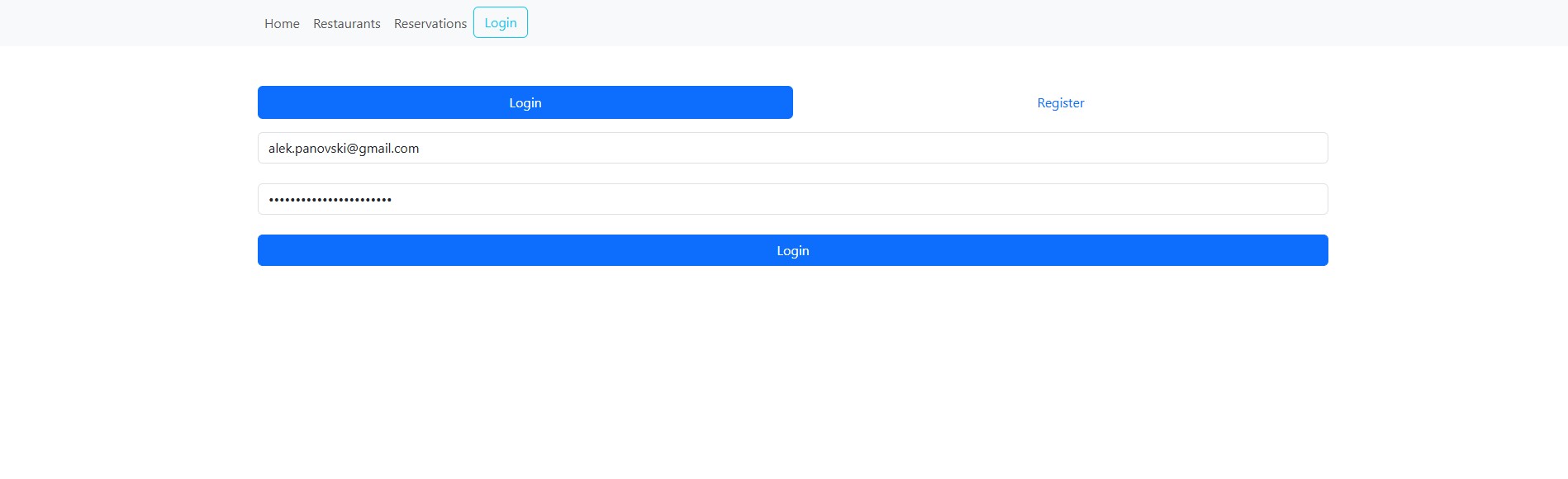This screenshot has width=1568, height=479.
Task: Focus the email address input field
Action: click(793, 148)
